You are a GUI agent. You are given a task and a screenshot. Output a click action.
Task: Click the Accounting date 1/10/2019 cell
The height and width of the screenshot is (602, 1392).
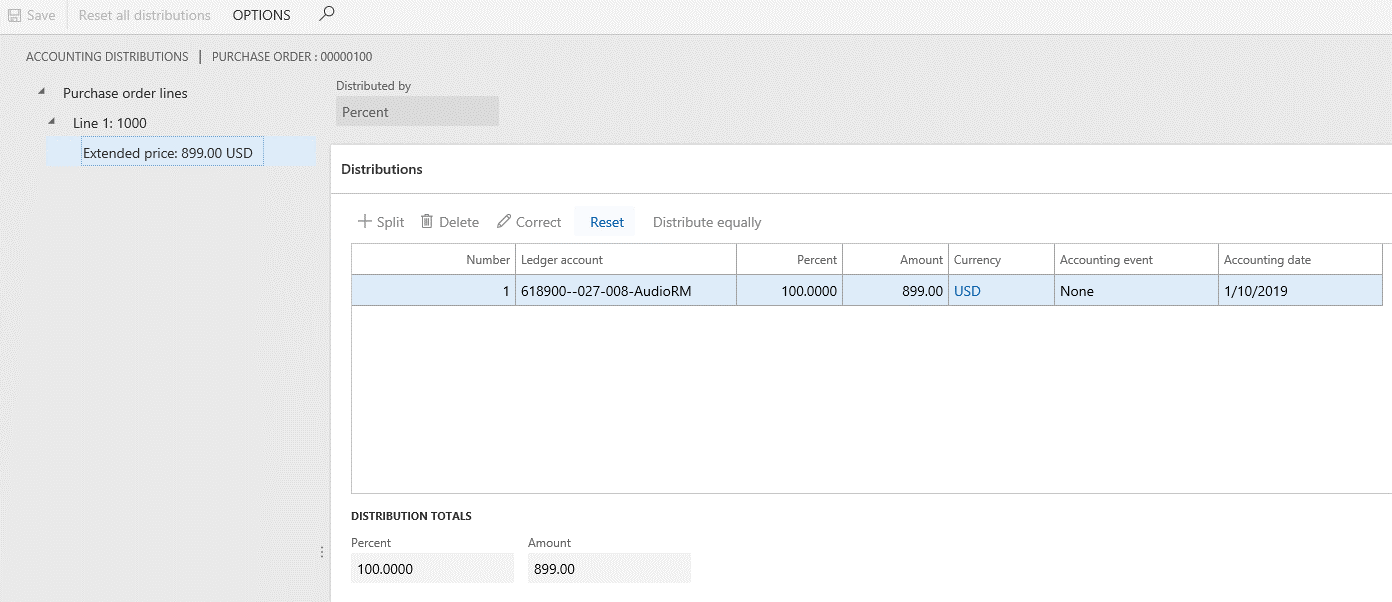coord(1300,291)
